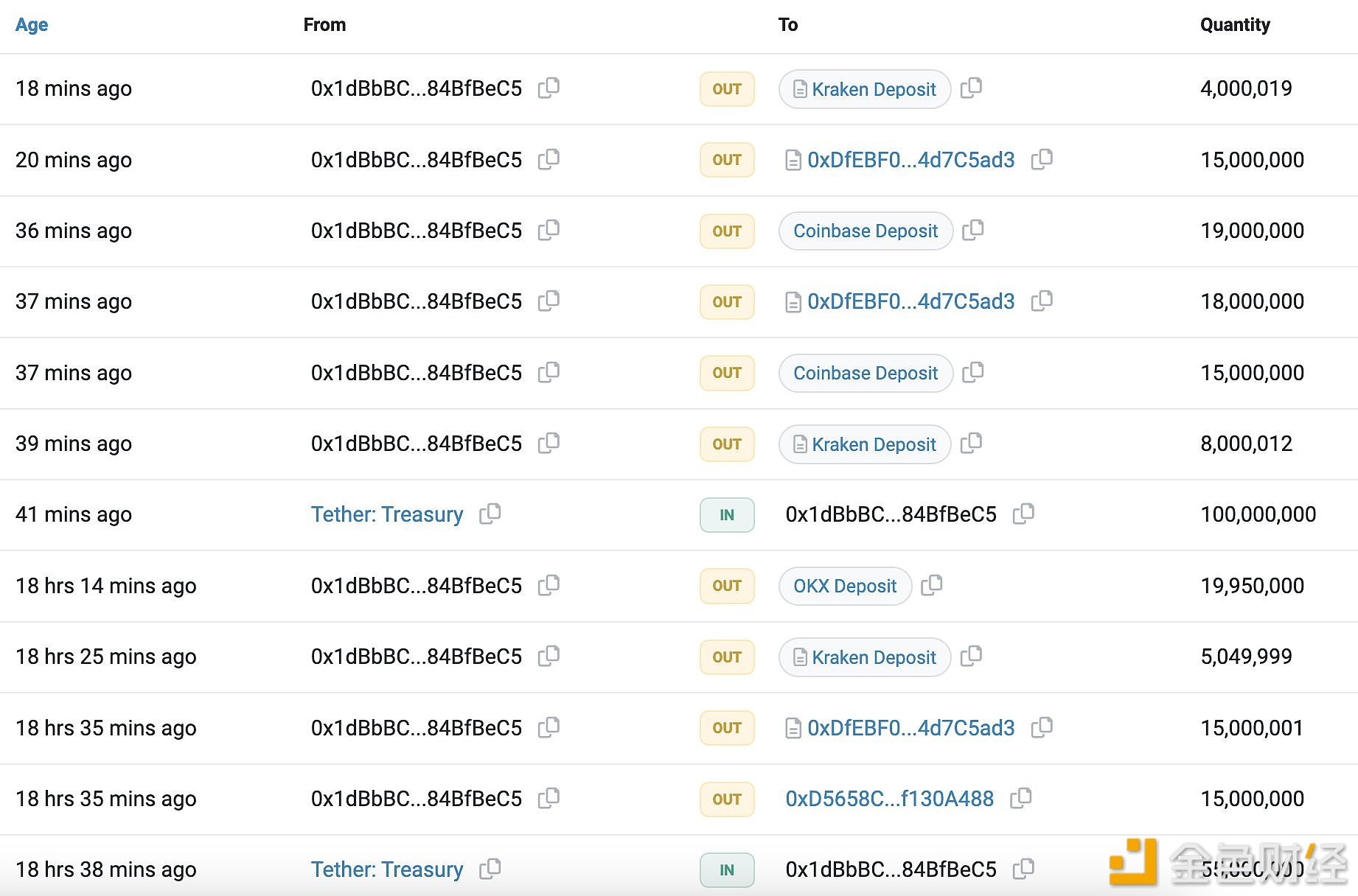
Task: Copy recipient address in 41 mins ago row
Action: point(1023,514)
